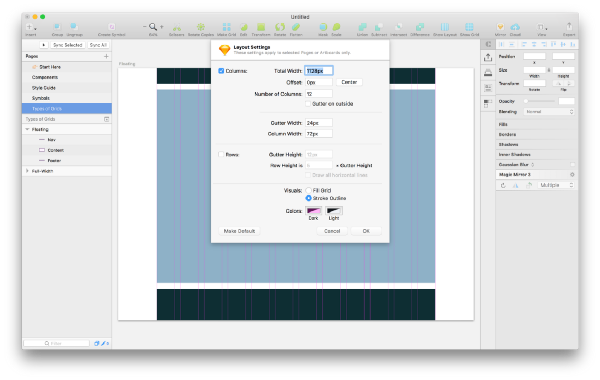Viewport: 600px width, 380px height.
Task: Apply the Intersect boolean operation
Action: tap(398, 27)
